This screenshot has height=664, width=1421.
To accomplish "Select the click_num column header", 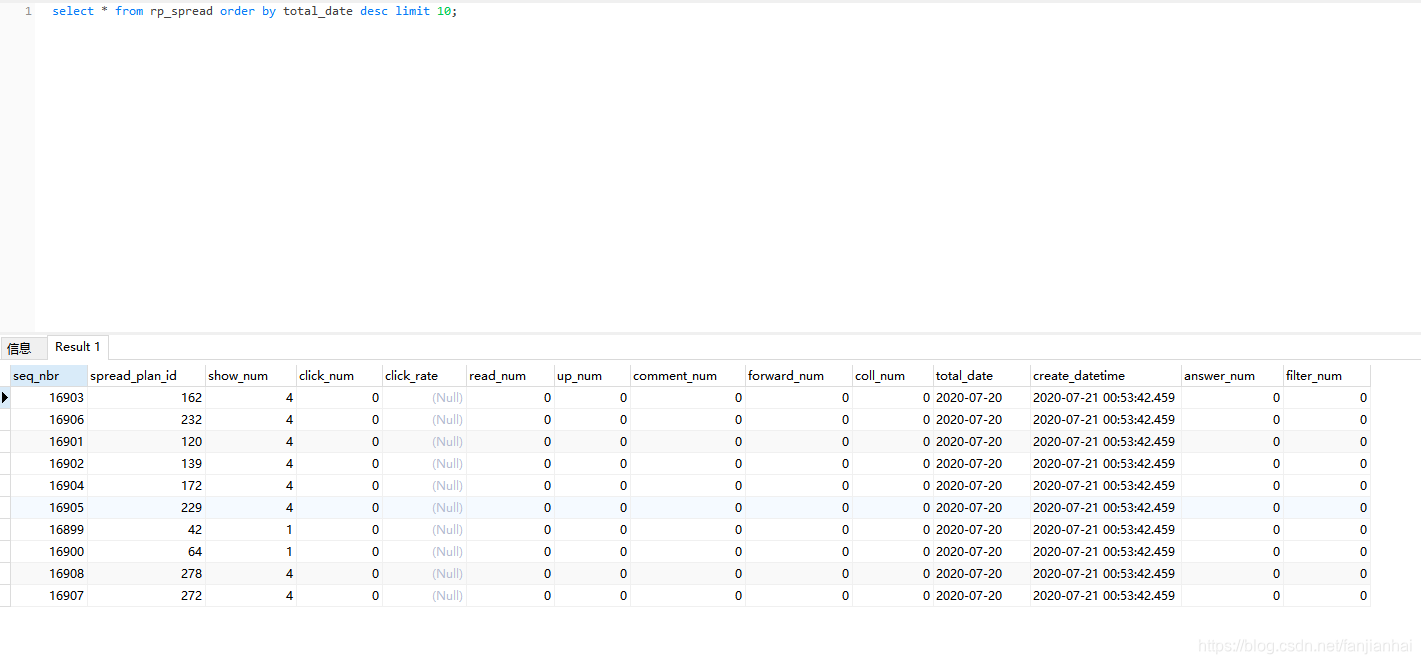I will 339,376.
